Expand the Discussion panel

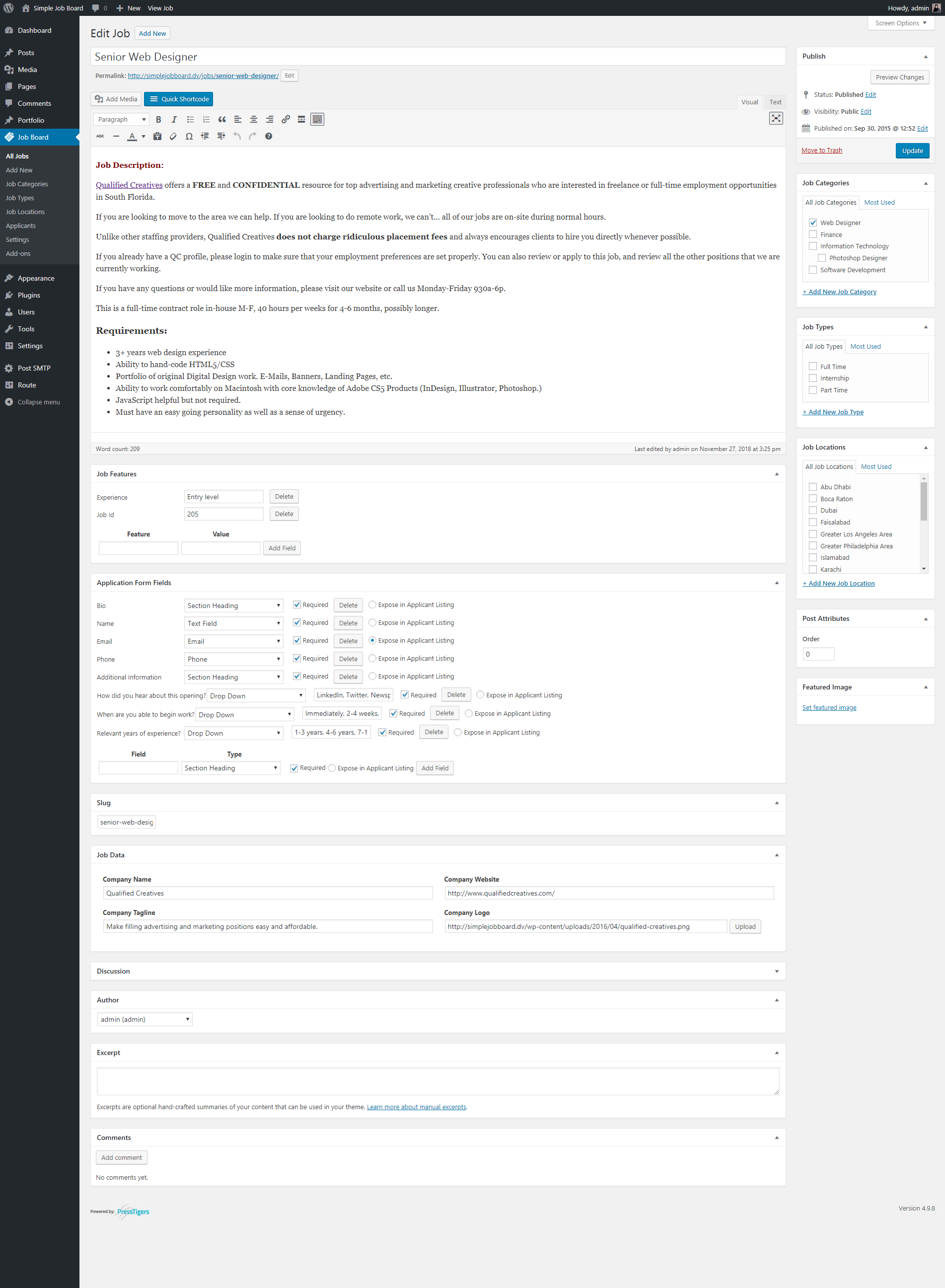tap(776, 971)
